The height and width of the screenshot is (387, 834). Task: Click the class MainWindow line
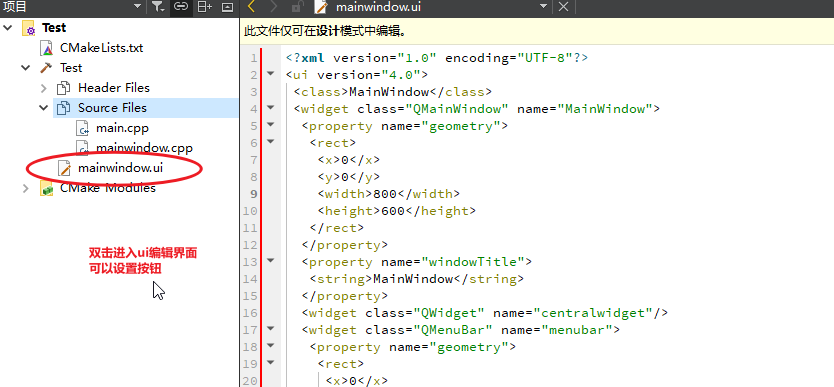coord(393,92)
